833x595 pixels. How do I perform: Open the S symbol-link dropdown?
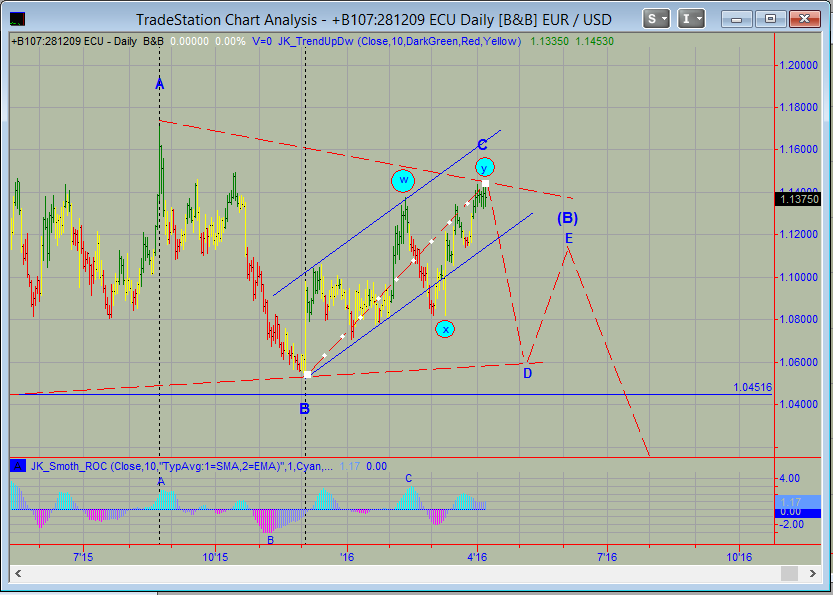pyautogui.click(x=657, y=18)
